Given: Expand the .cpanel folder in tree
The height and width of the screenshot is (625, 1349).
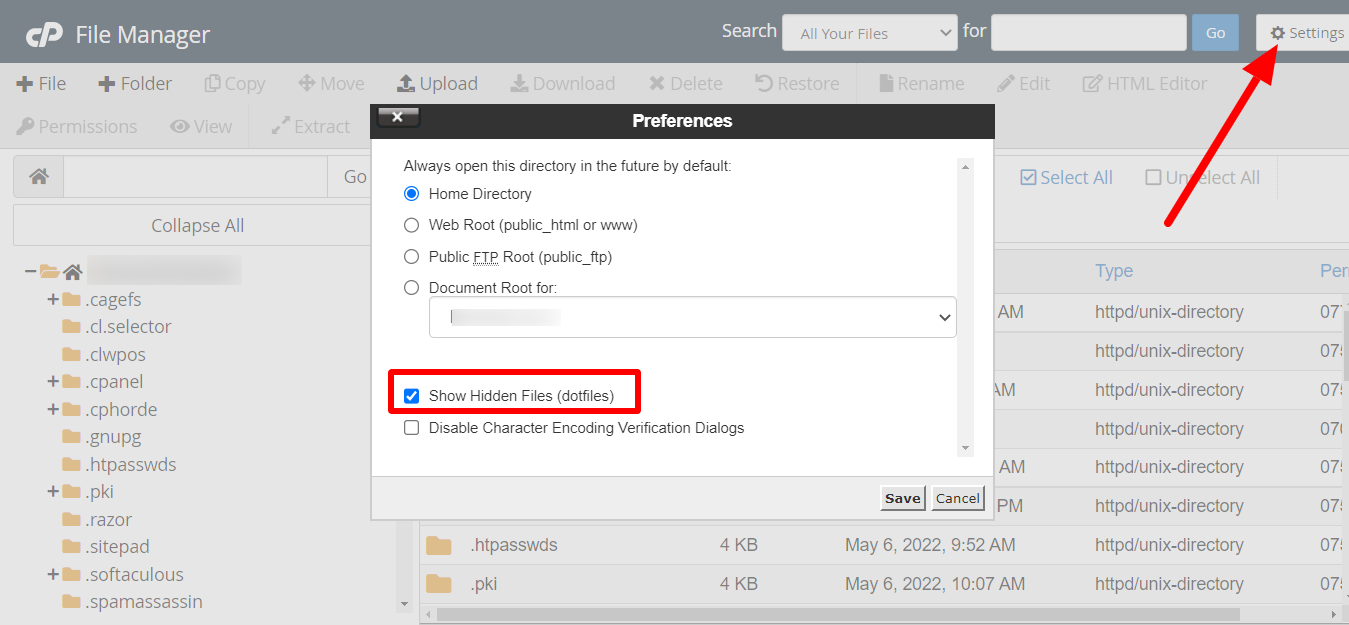Looking at the screenshot, I should pos(53,381).
